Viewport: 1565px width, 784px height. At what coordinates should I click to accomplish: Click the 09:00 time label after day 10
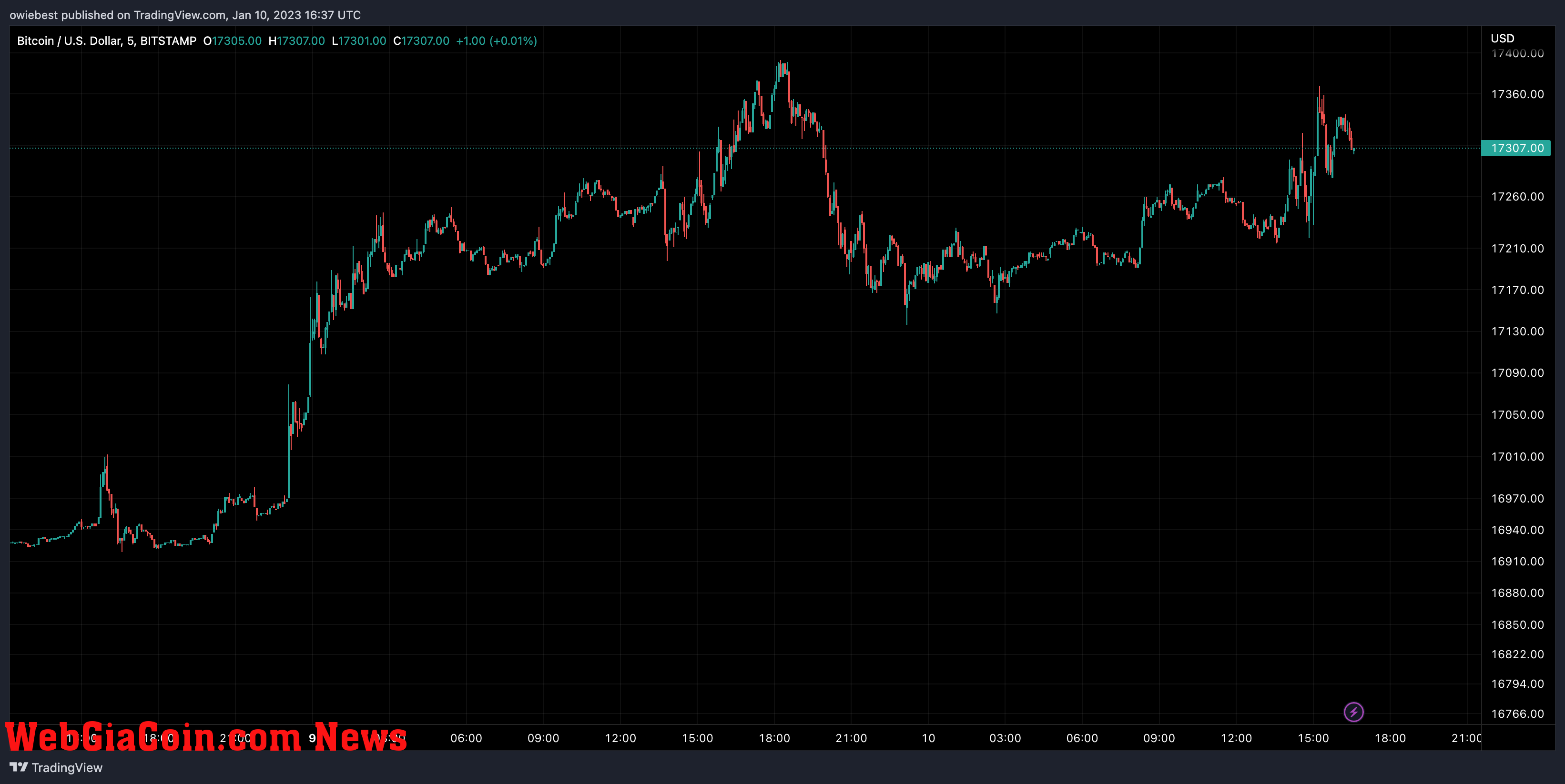pos(1159,738)
